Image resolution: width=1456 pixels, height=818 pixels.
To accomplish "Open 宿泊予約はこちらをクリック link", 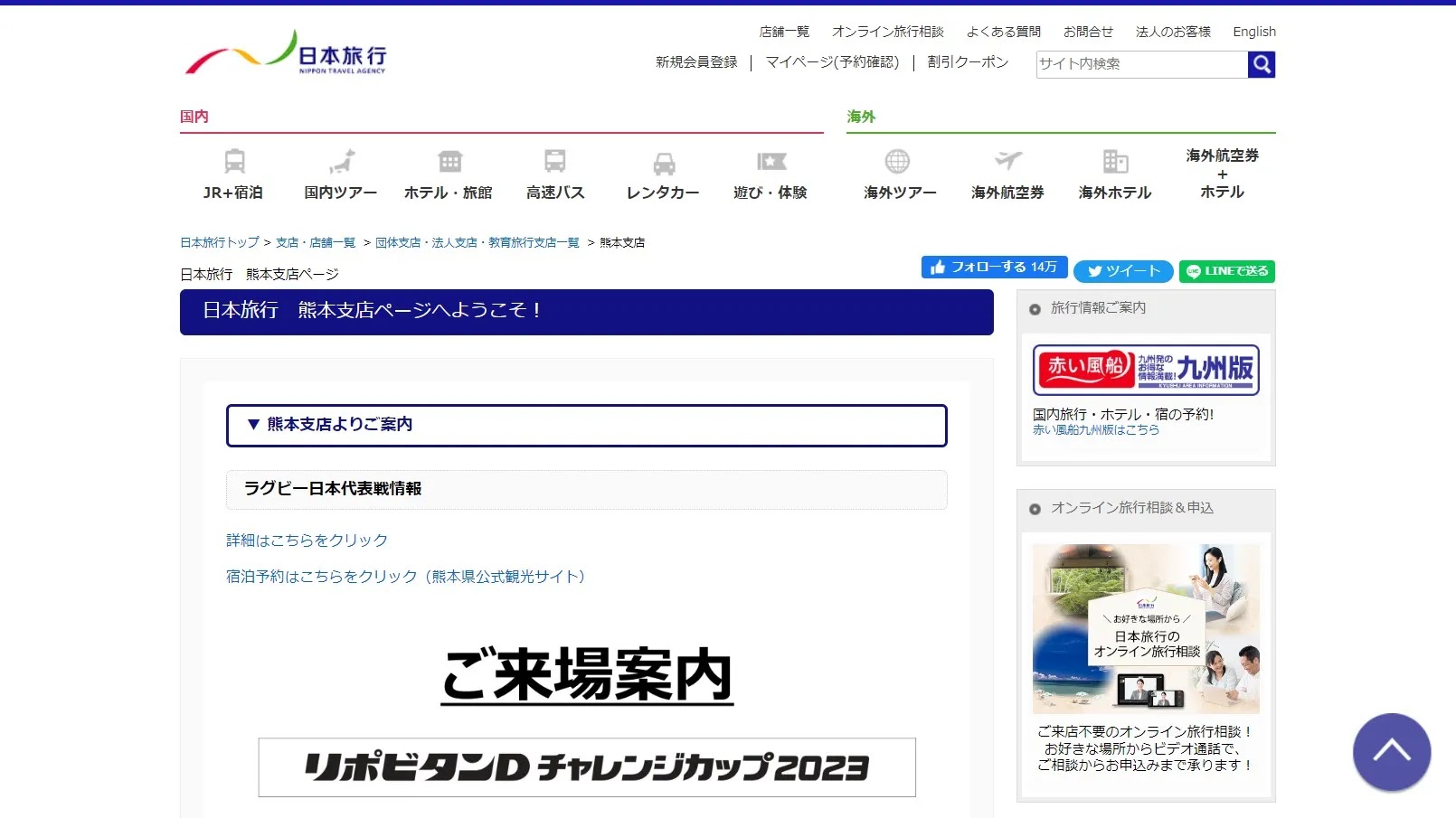I will [x=405, y=577].
